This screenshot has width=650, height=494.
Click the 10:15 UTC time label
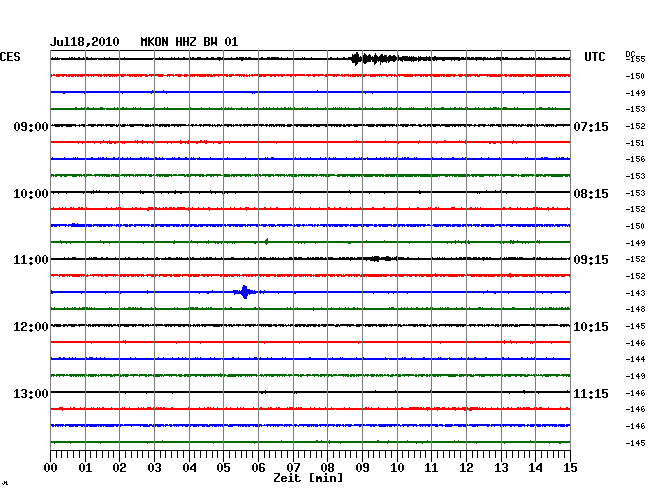point(591,327)
